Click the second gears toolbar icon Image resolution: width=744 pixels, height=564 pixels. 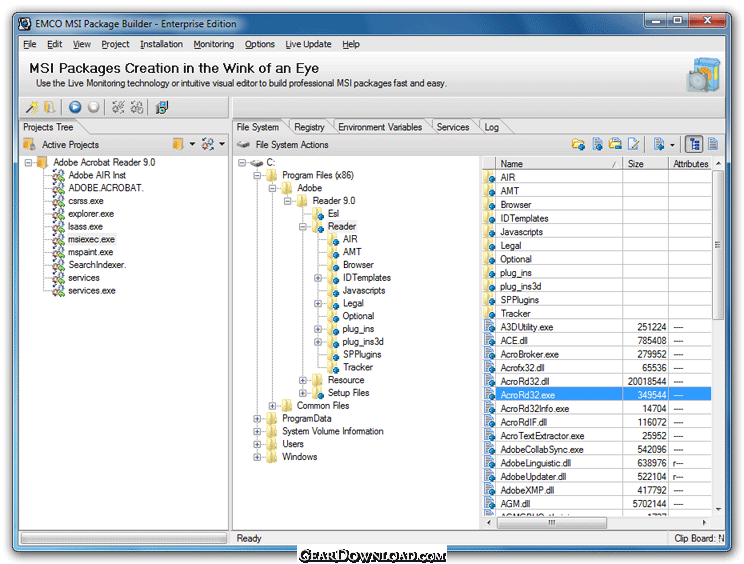137,108
